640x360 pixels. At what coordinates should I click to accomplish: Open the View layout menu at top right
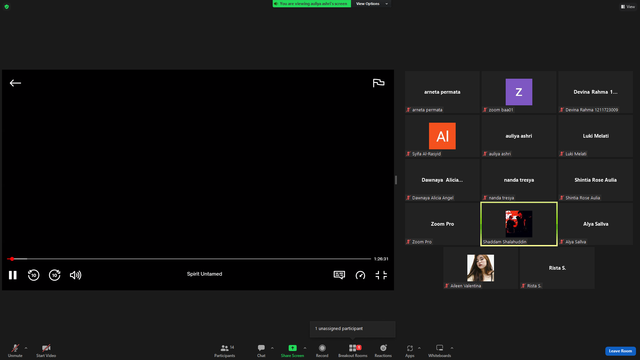pos(628,7)
